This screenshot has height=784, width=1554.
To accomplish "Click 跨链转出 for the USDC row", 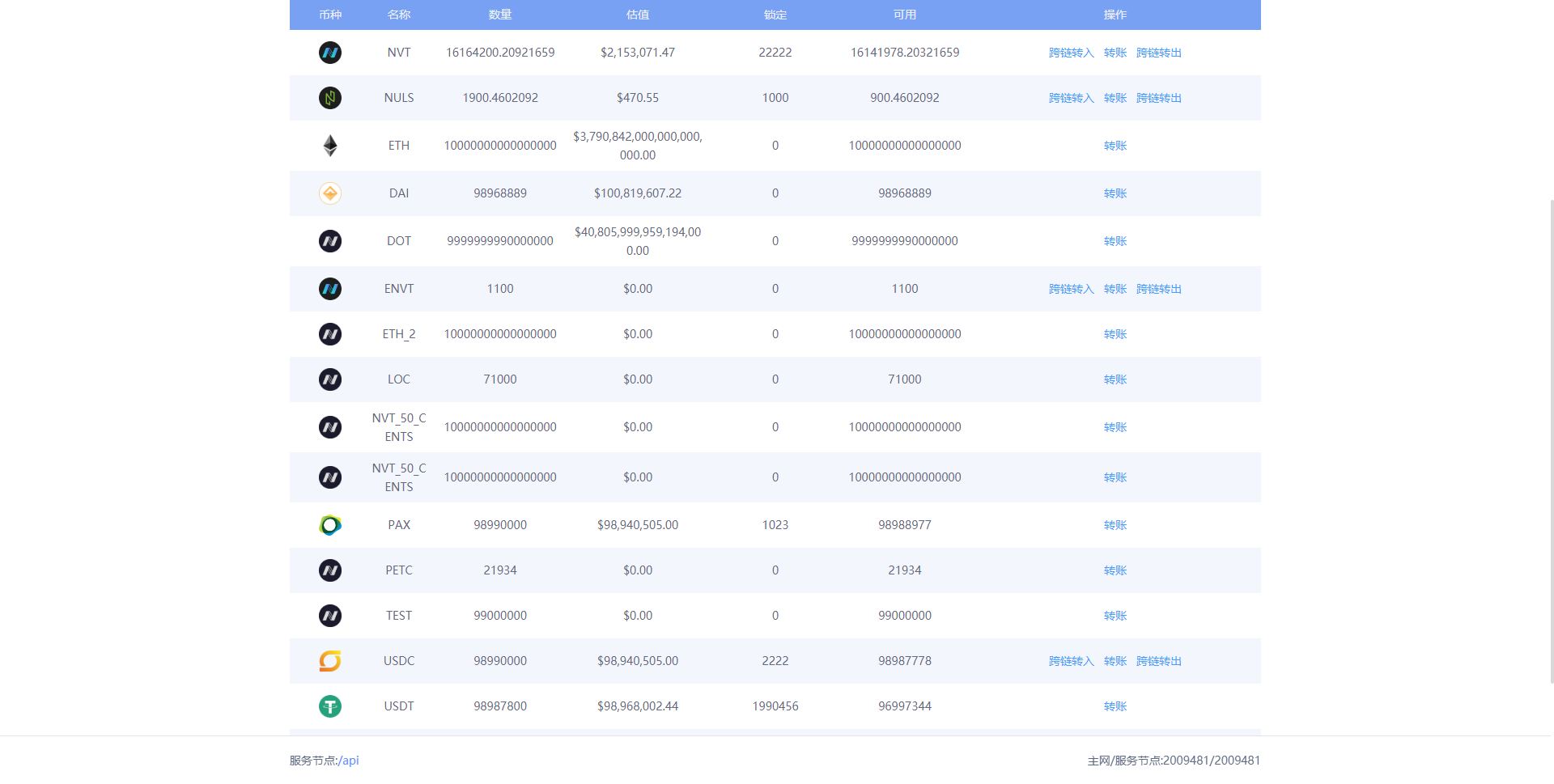I will coord(1158,661).
